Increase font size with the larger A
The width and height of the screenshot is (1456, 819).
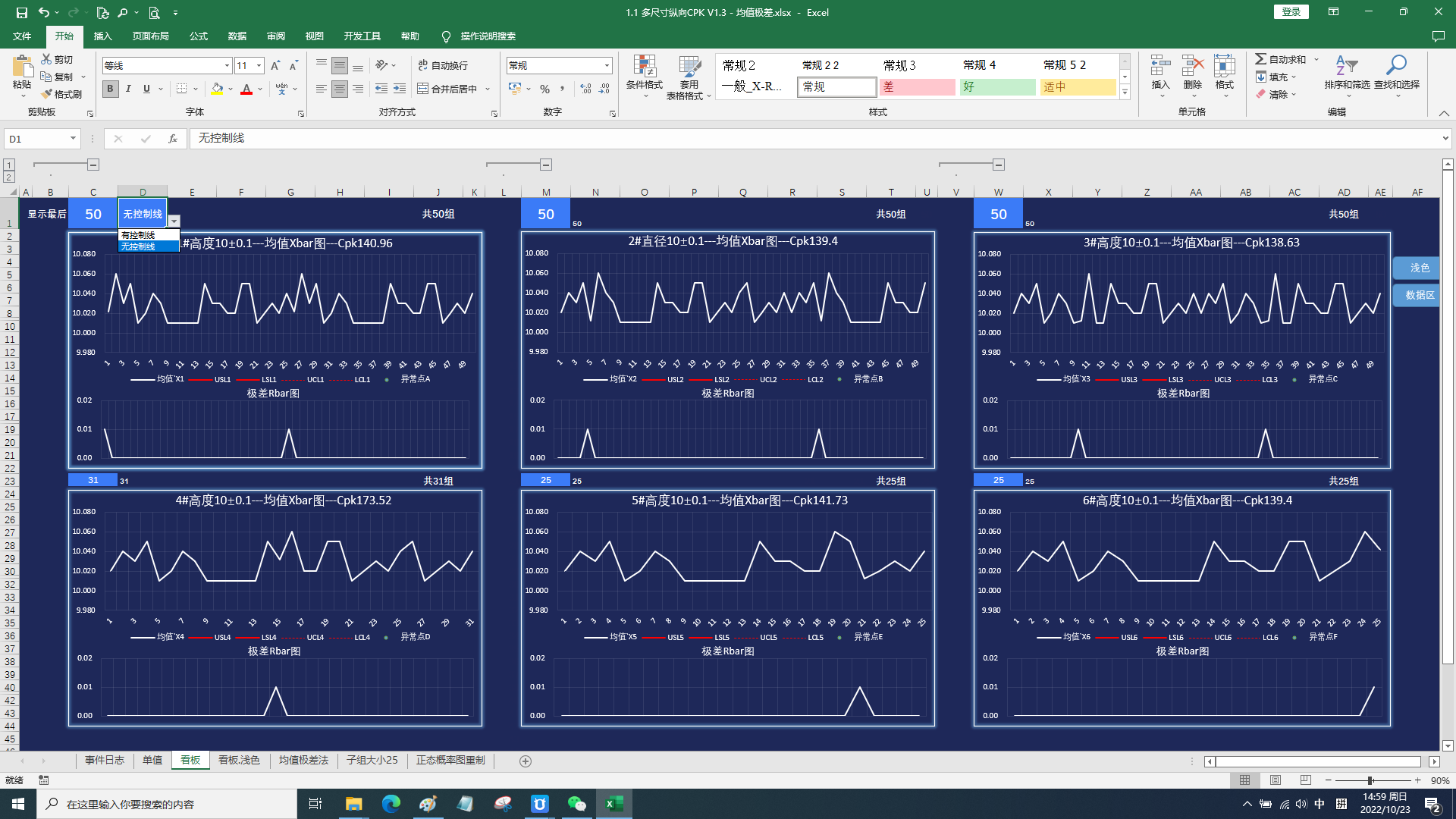[x=275, y=66]
